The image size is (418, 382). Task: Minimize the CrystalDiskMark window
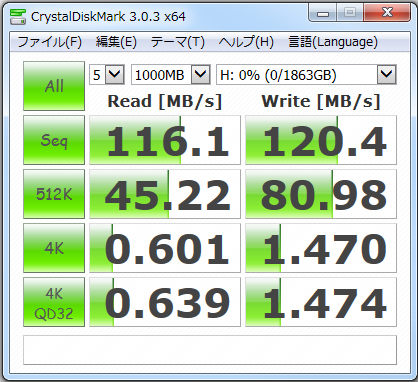click(323, 13)
